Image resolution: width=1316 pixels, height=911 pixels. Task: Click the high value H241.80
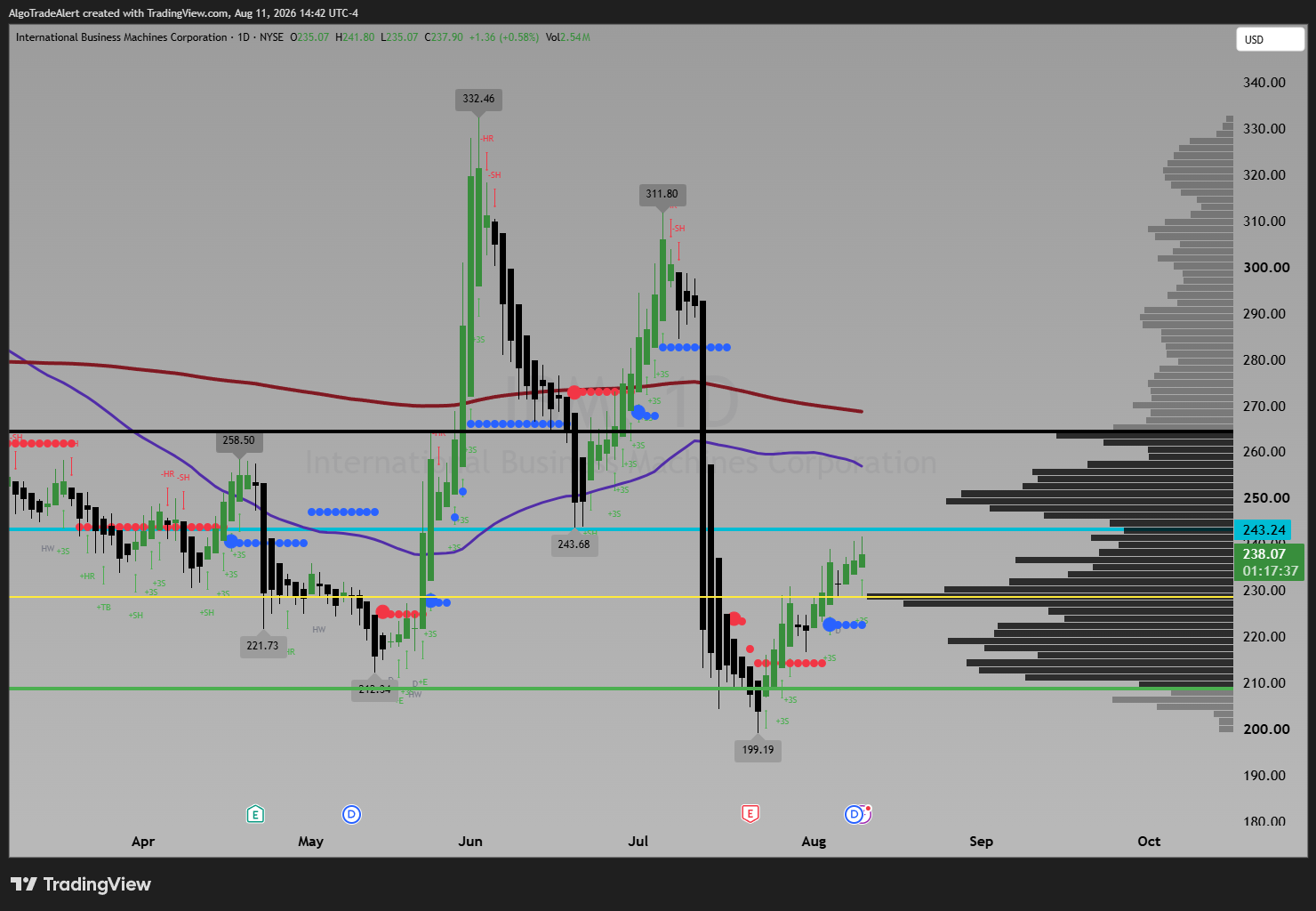[x=355, y=37]
